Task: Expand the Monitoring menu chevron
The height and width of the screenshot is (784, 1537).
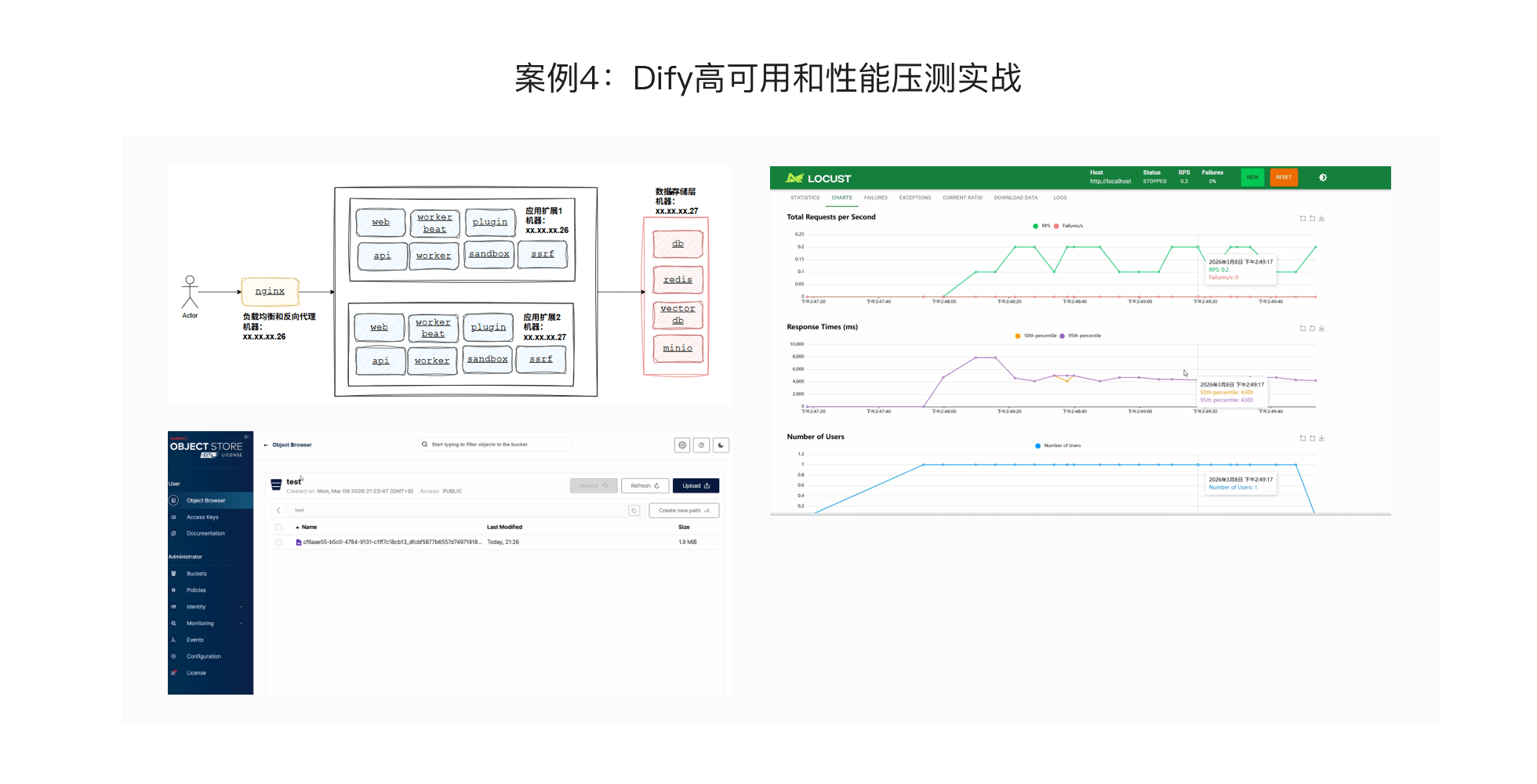Action: (241, 623)
